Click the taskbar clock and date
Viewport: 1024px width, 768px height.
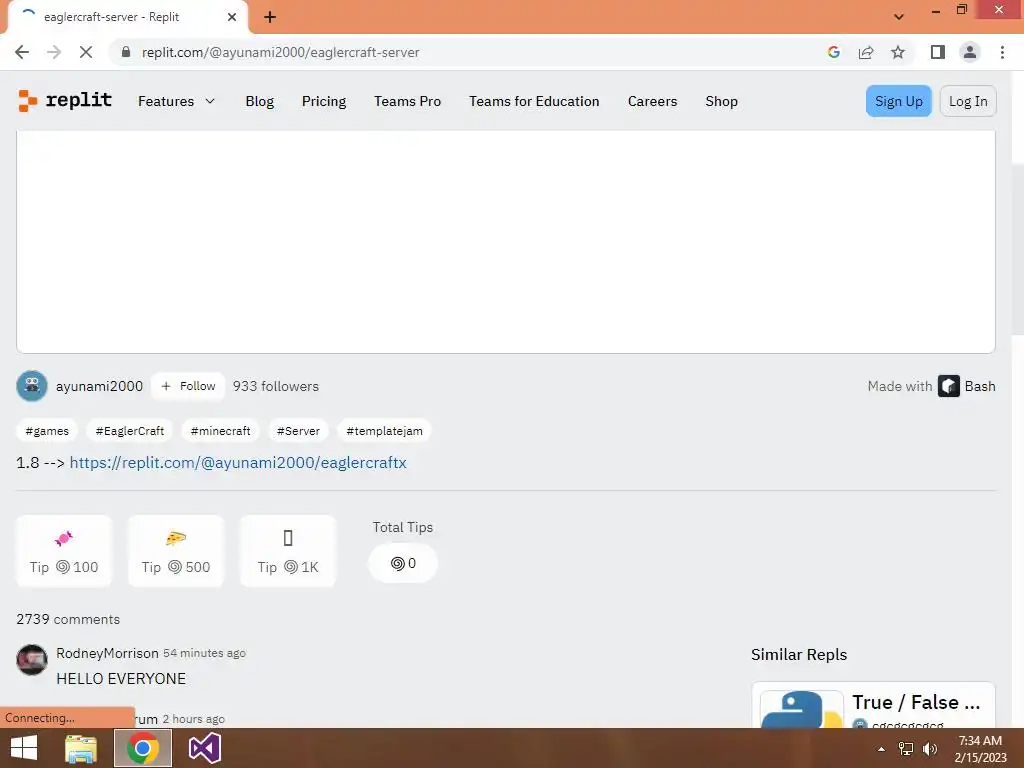click(x=980, y=749)
